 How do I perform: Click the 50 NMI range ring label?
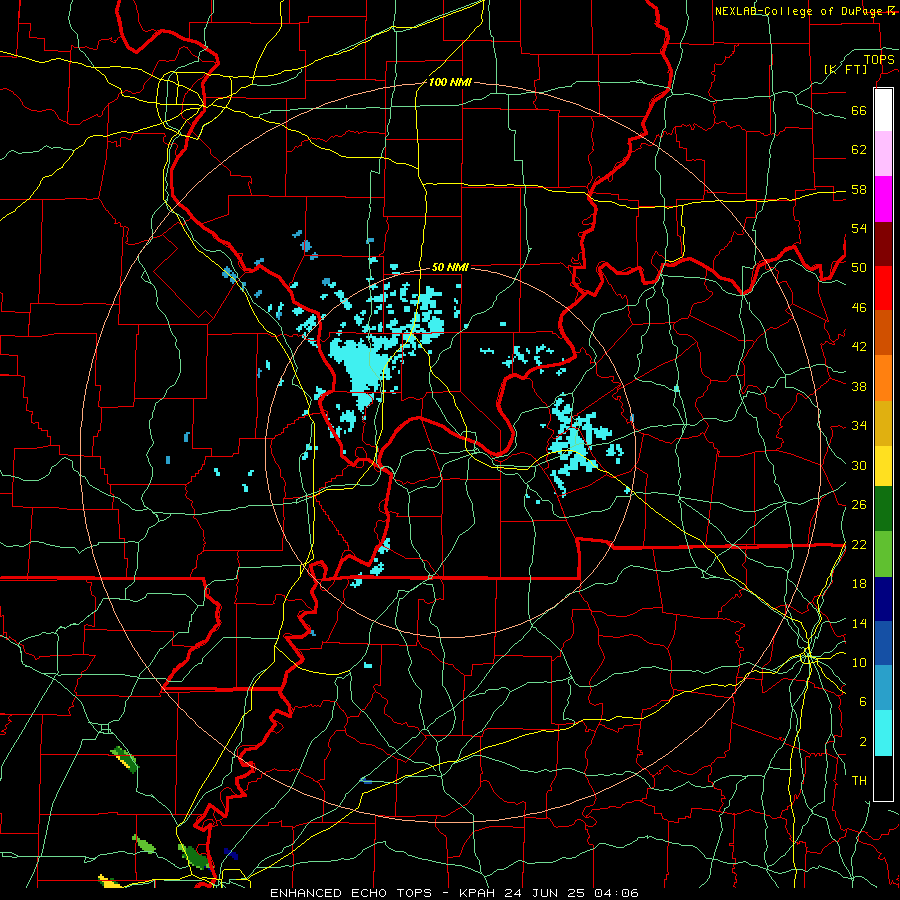(450, 267)
